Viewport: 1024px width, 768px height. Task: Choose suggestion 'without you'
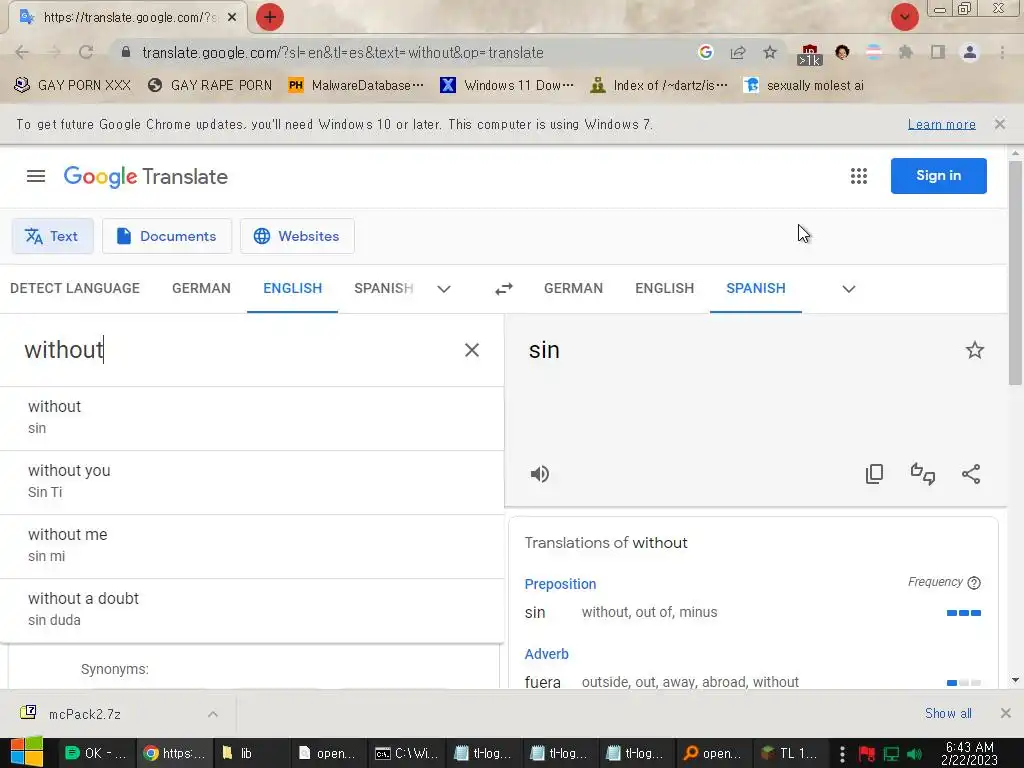tap(252, 482)
